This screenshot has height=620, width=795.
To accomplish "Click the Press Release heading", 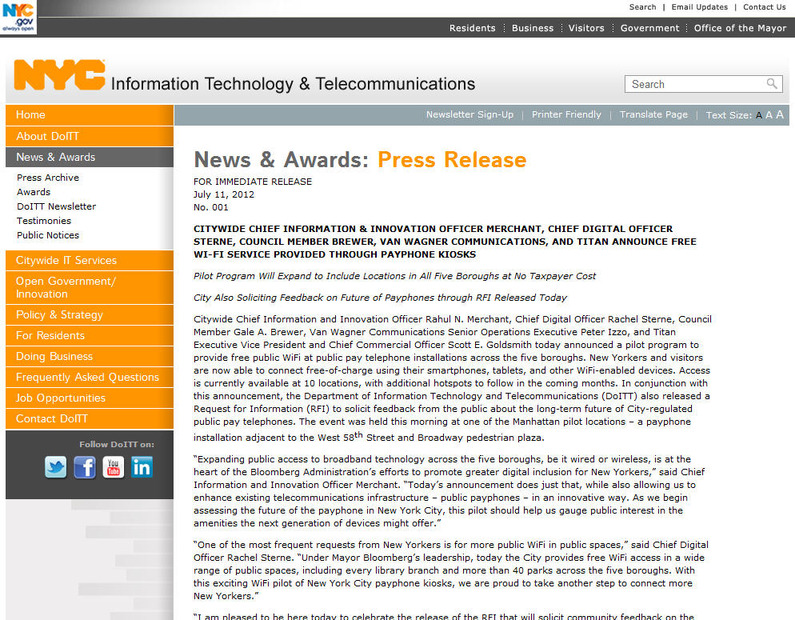I will pos(452,160).
